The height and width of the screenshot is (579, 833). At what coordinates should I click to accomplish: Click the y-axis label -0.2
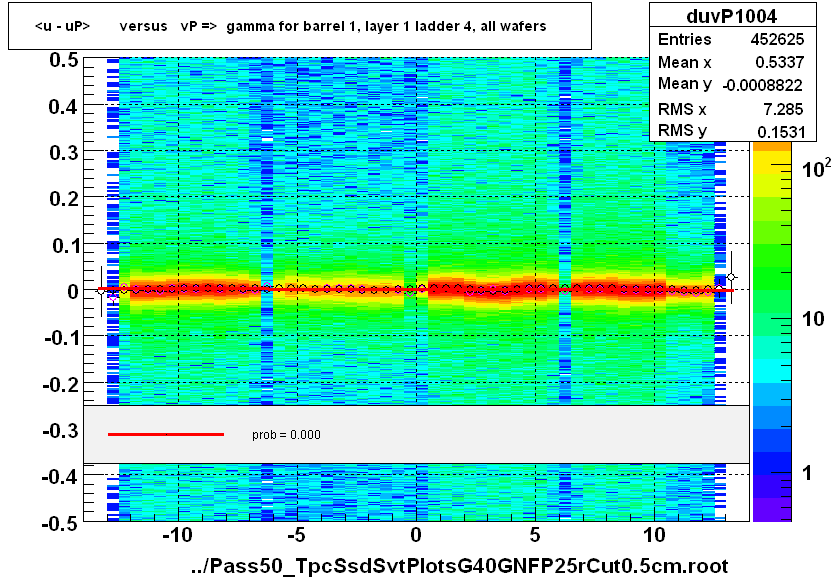61,385
